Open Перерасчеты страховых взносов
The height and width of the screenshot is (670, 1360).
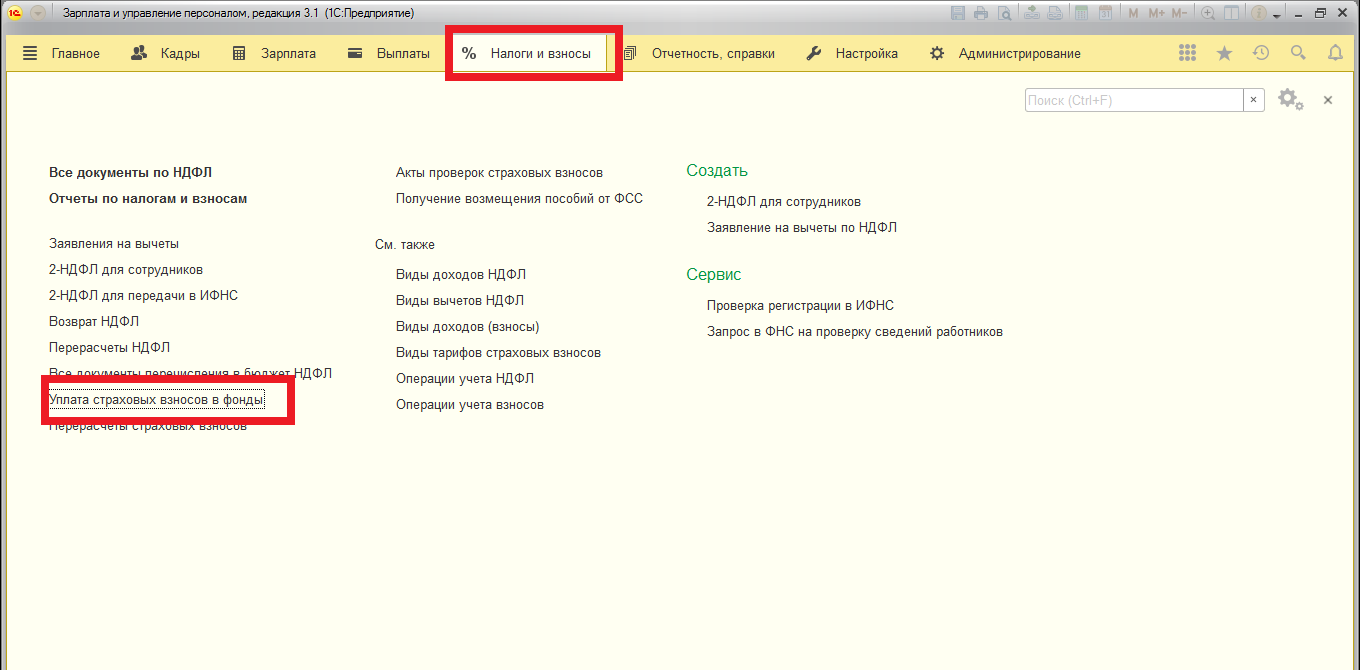[148, 425]
